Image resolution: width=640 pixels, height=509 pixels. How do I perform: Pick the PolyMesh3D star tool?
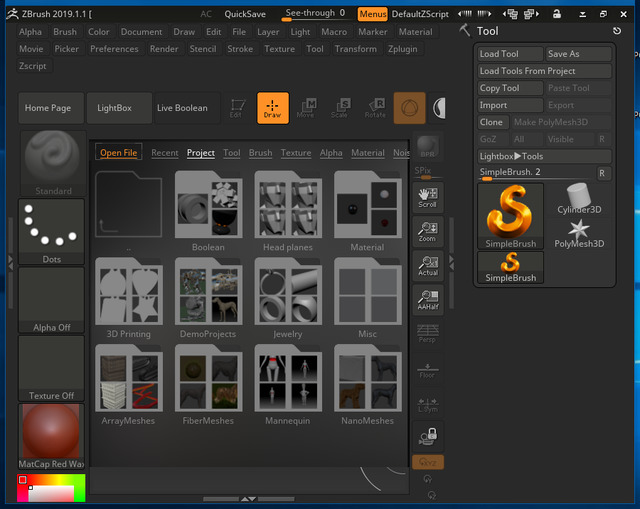(x=579, y=232)
